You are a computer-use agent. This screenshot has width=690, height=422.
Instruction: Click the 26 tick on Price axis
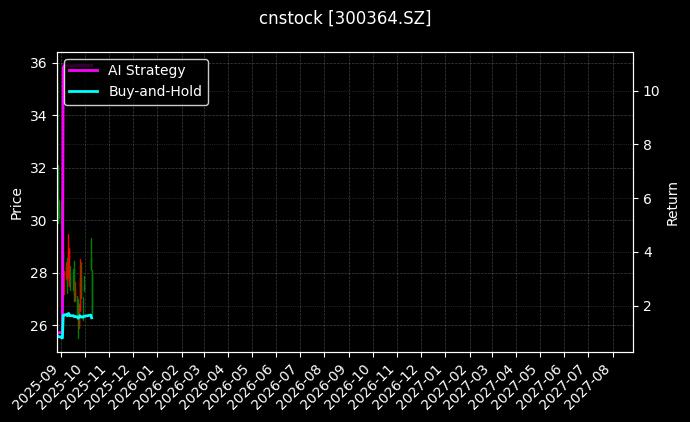[39, 326]
